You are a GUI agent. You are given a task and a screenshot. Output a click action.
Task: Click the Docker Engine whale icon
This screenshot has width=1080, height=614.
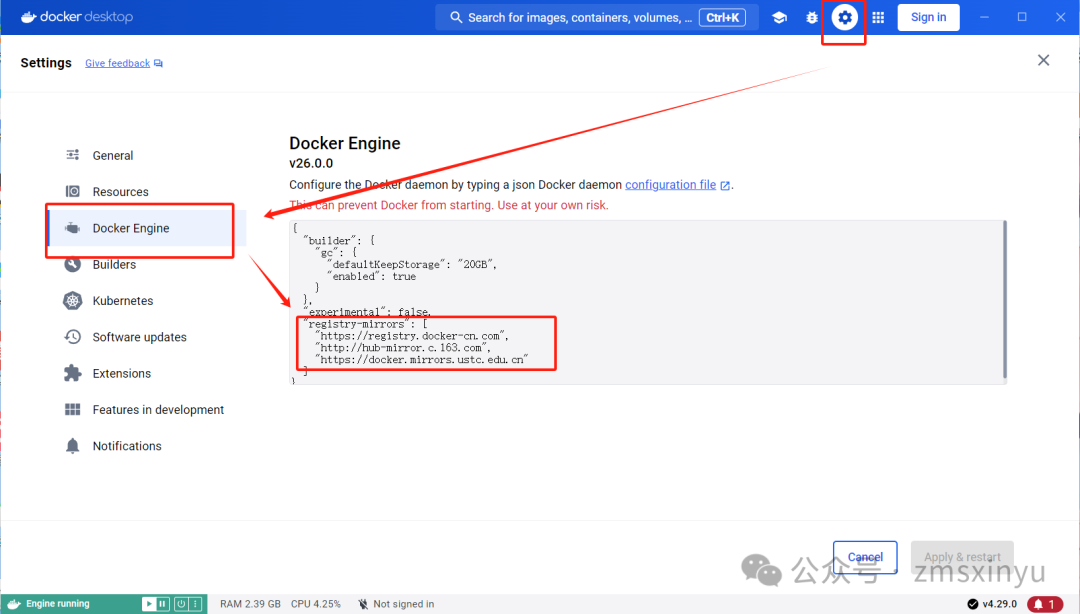click(x=72, y=228)
